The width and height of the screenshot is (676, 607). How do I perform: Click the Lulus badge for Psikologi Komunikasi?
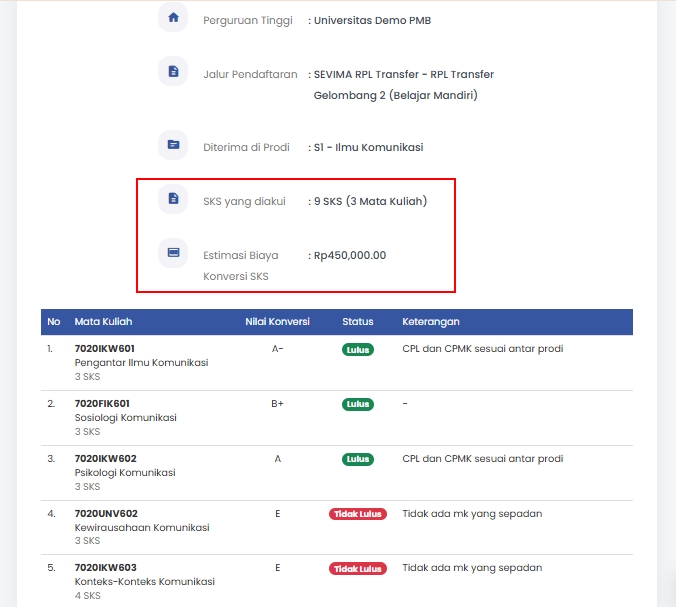pyautogui.click(x=357, y=459)
